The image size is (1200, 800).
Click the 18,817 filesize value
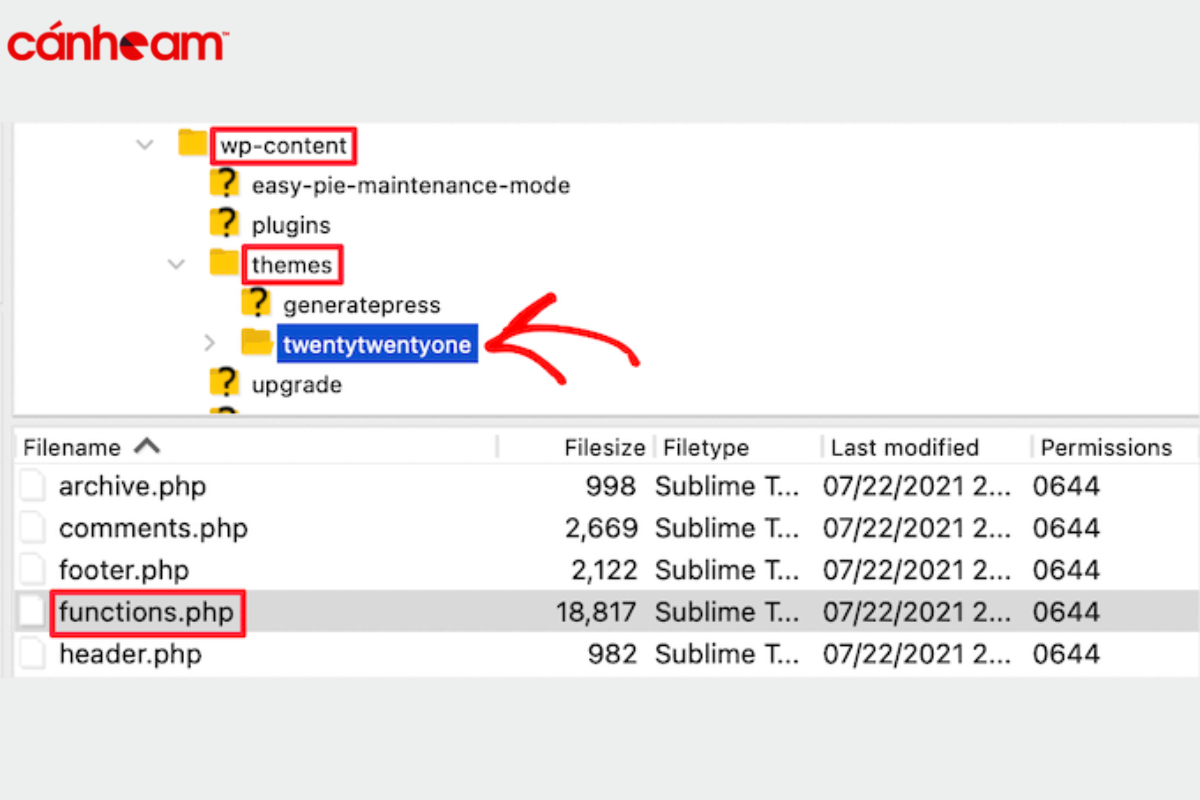pyautogui.click(x=595, y=612)
